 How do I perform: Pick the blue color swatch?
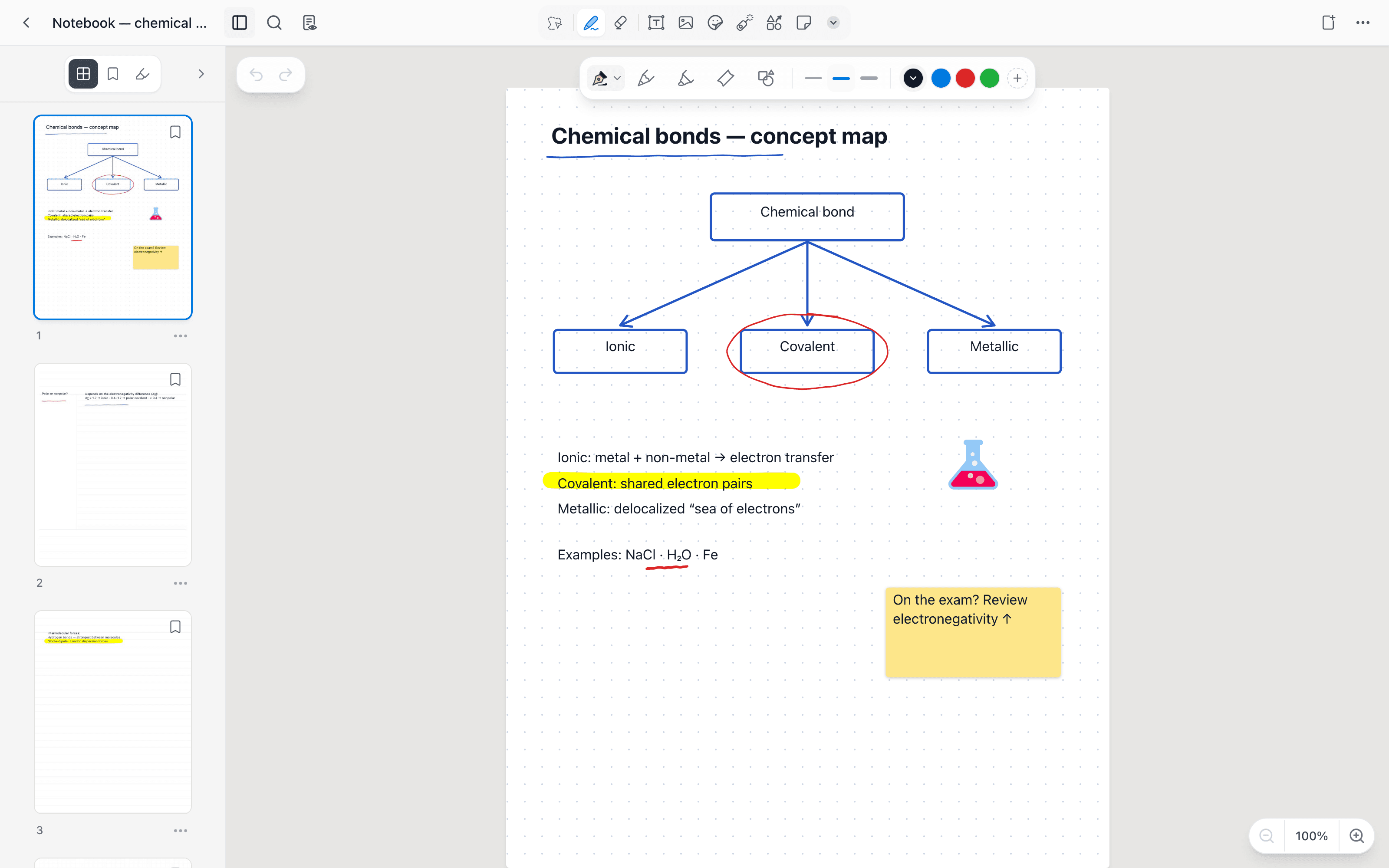(941, 78)
